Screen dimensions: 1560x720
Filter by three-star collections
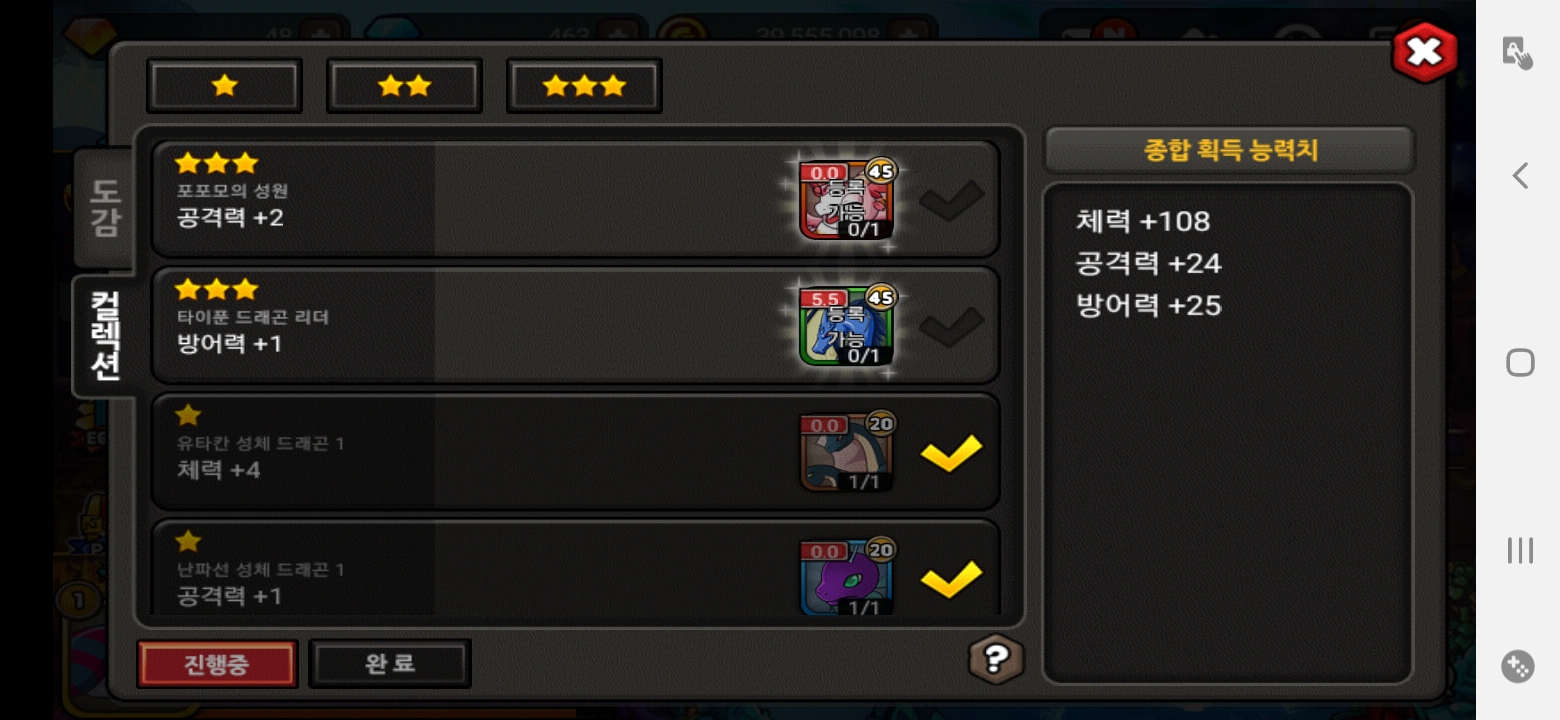585,86
